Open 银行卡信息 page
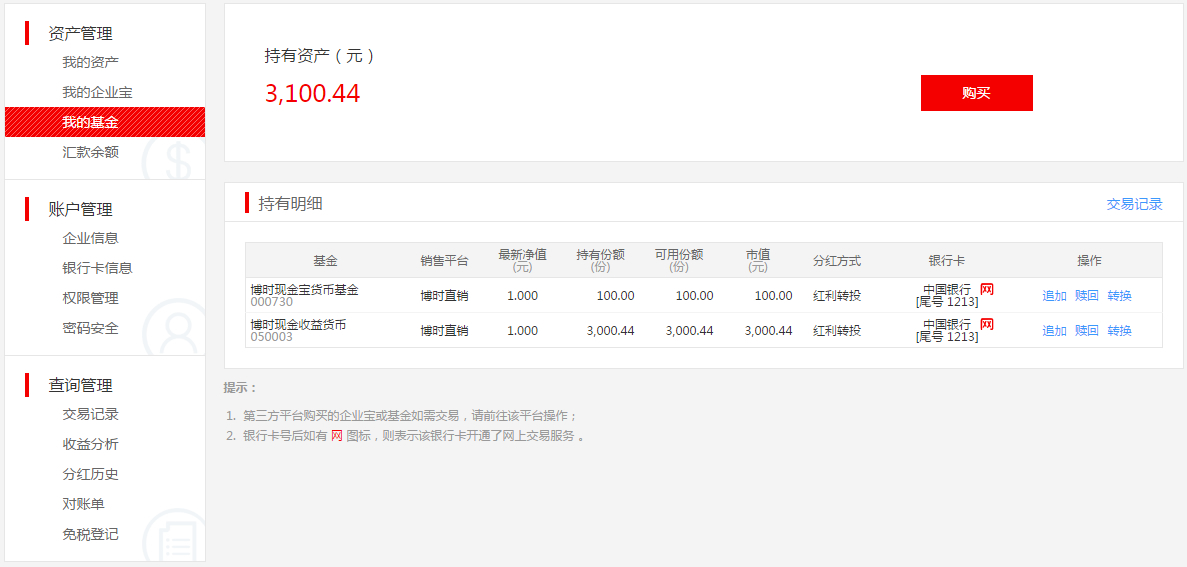Image resolution: width=1187 pixels, height=567 pixels. (98, 268)
